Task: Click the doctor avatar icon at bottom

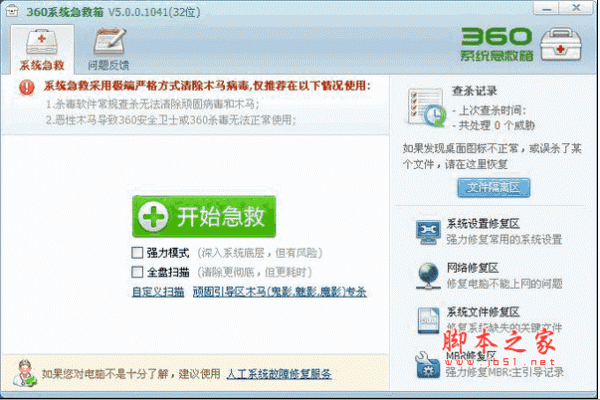Action: 24,373
